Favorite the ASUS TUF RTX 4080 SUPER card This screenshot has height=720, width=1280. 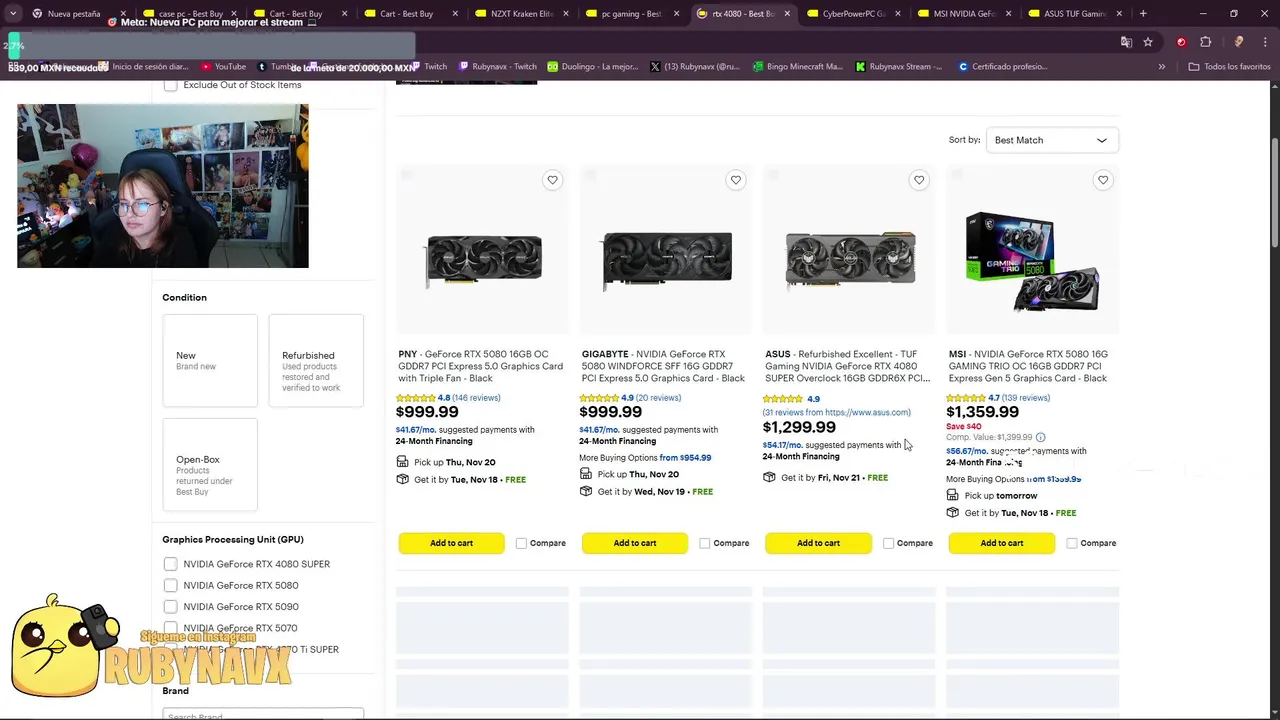click(919, 180)
